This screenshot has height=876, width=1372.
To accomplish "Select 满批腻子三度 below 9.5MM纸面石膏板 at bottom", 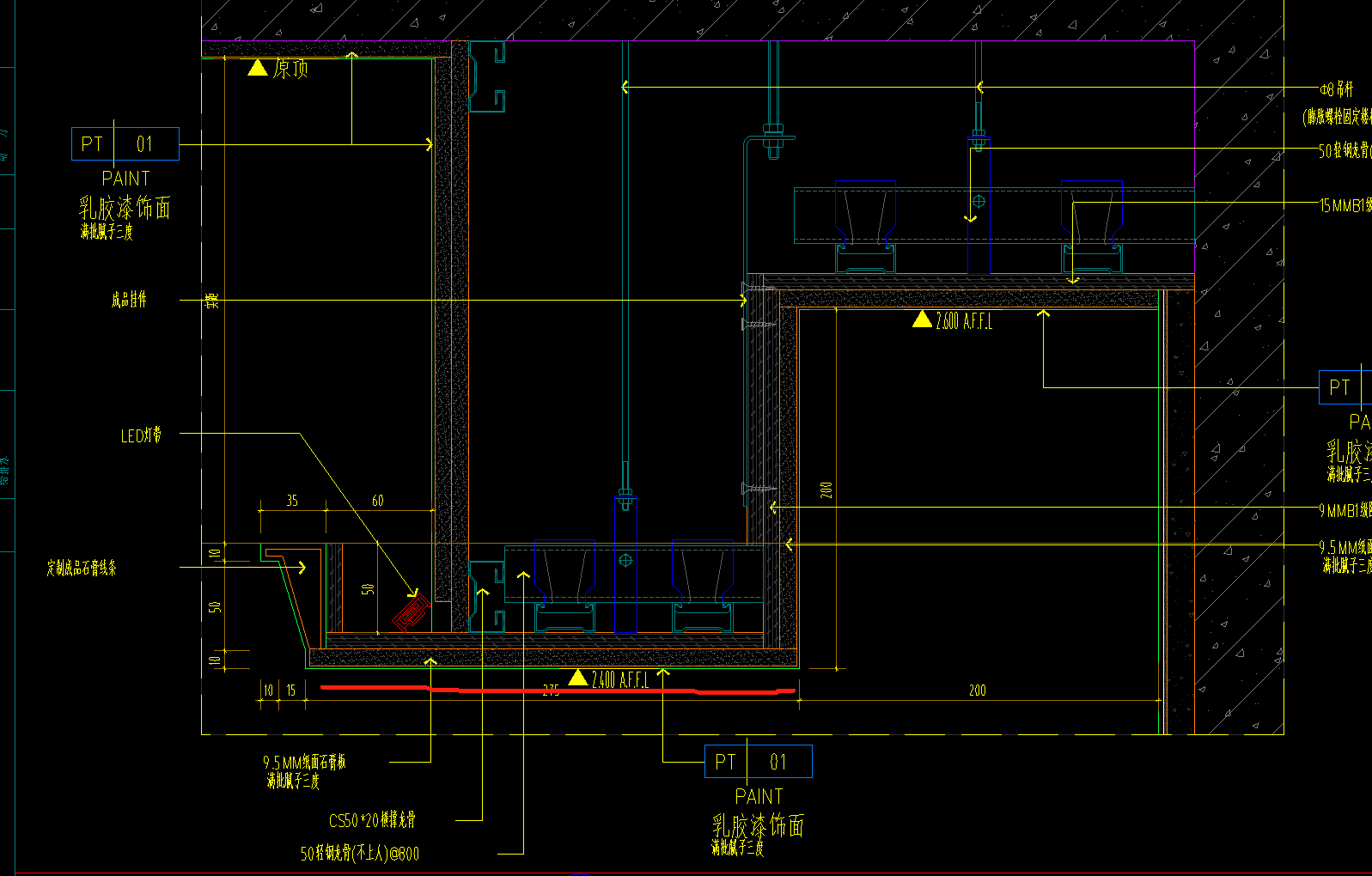I will 293,781.
